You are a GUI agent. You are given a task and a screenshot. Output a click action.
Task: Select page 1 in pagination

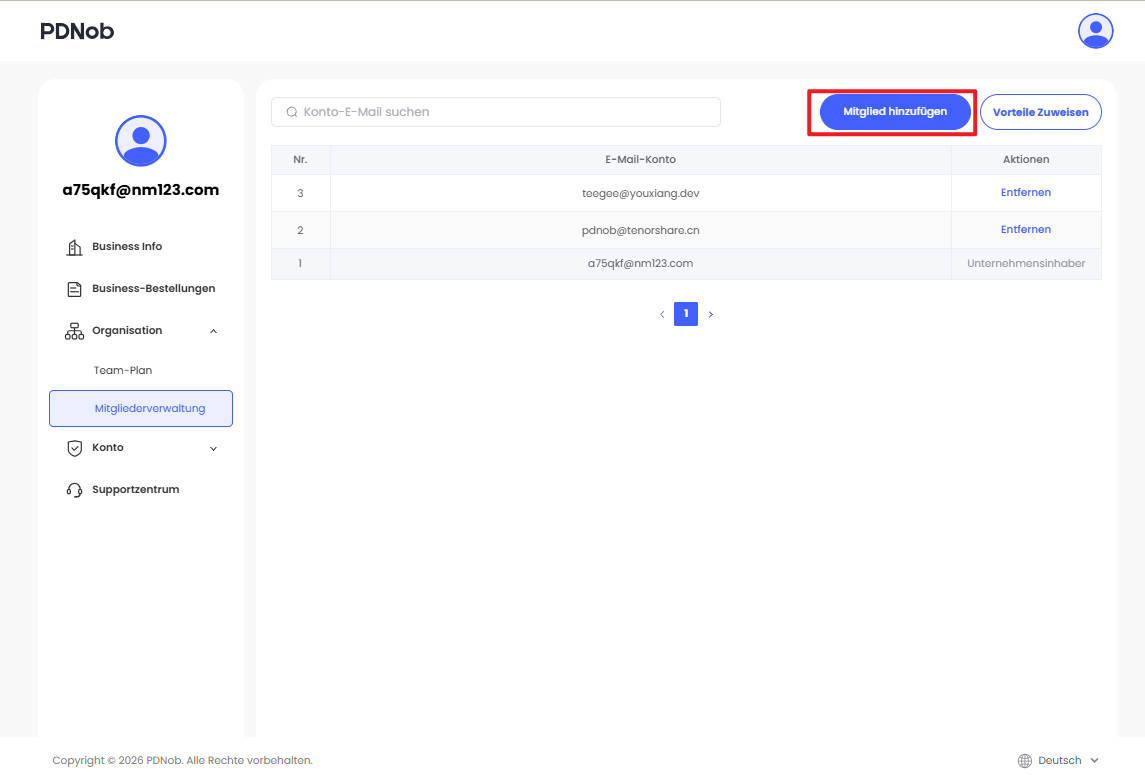click(x=686, y=313)
